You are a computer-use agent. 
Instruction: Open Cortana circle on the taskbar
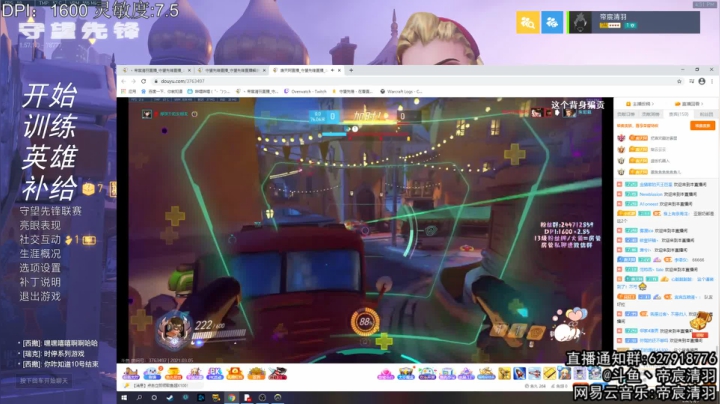pos(154,398)
